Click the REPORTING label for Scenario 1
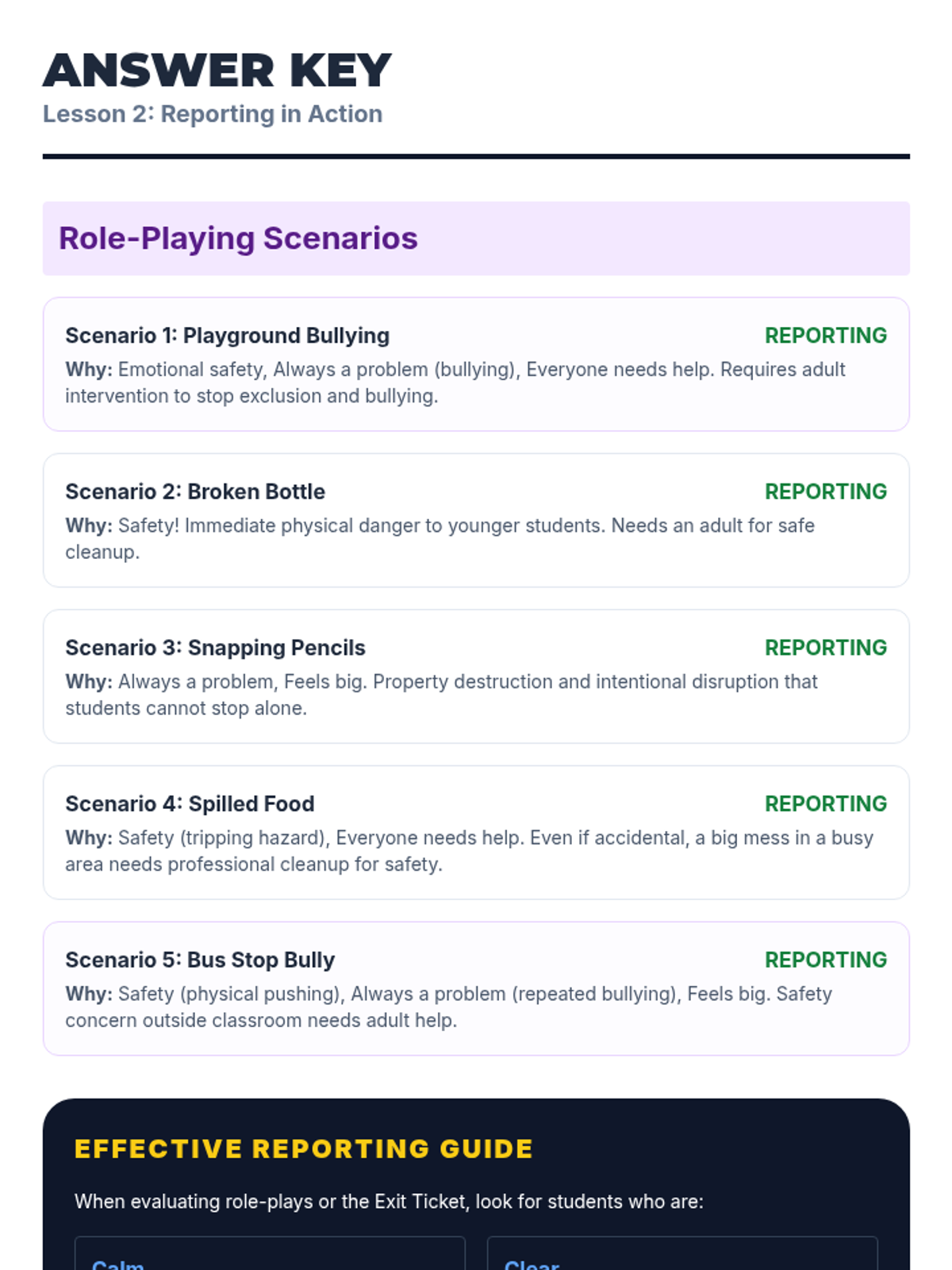This screenshot has height=1270, width=952. [826, 335]
